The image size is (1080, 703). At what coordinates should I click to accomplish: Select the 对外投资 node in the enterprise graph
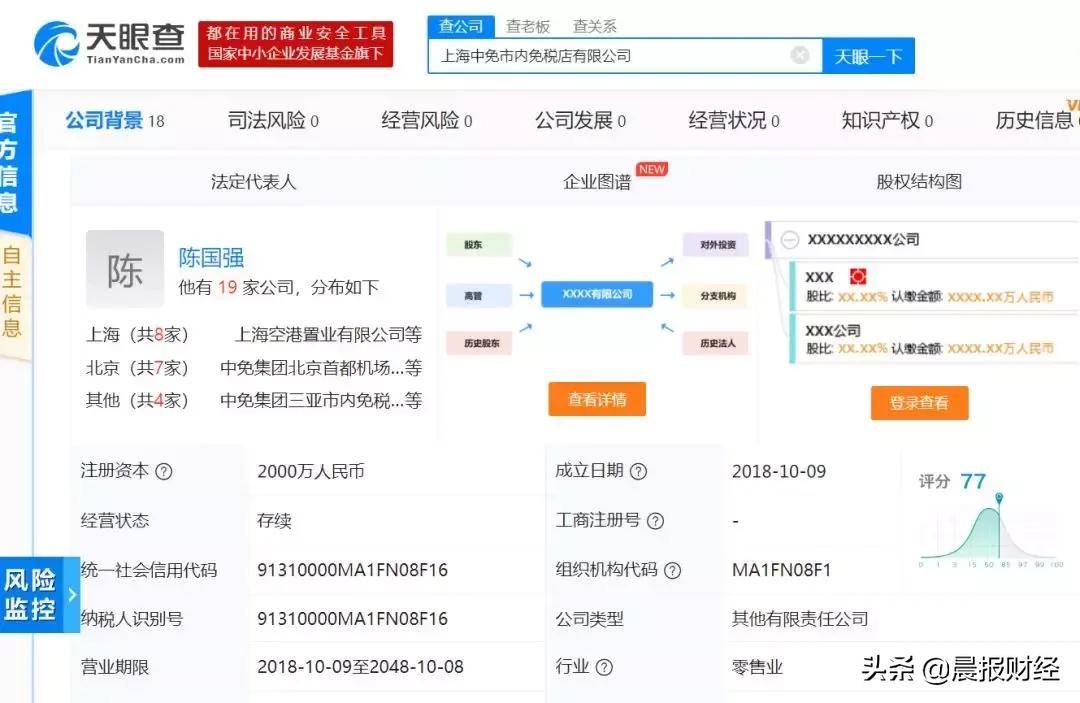pyautogui.click(x=715, y=243)
